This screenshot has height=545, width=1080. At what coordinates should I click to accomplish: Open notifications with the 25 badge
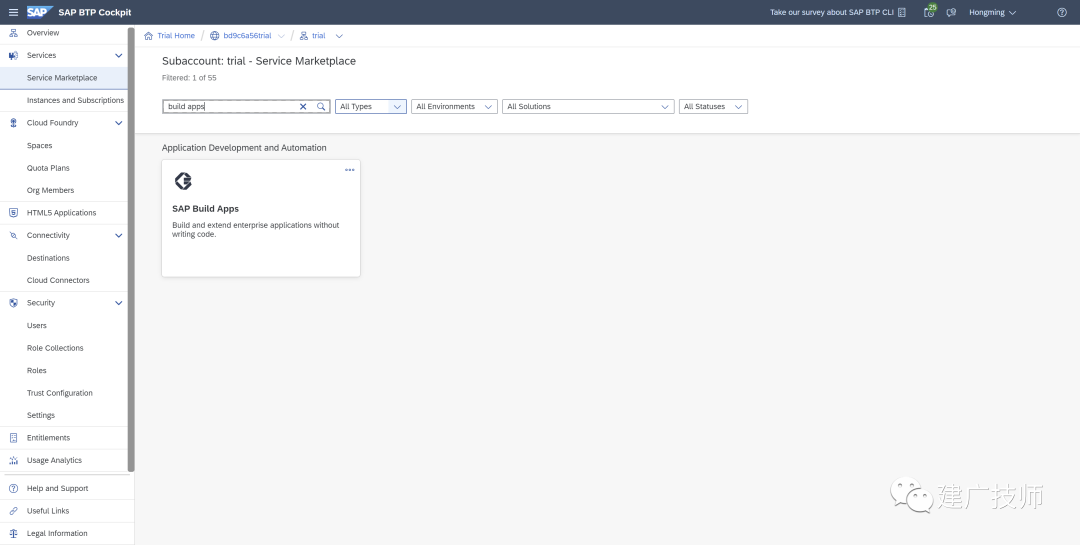pos(929,12)
